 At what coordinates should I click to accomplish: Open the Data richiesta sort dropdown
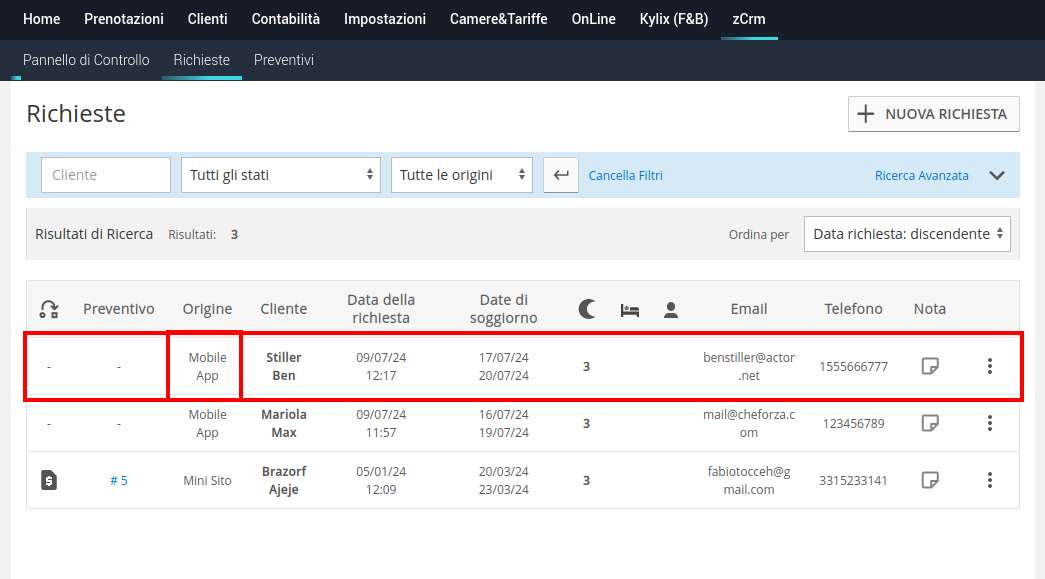[x=907, y=234]
